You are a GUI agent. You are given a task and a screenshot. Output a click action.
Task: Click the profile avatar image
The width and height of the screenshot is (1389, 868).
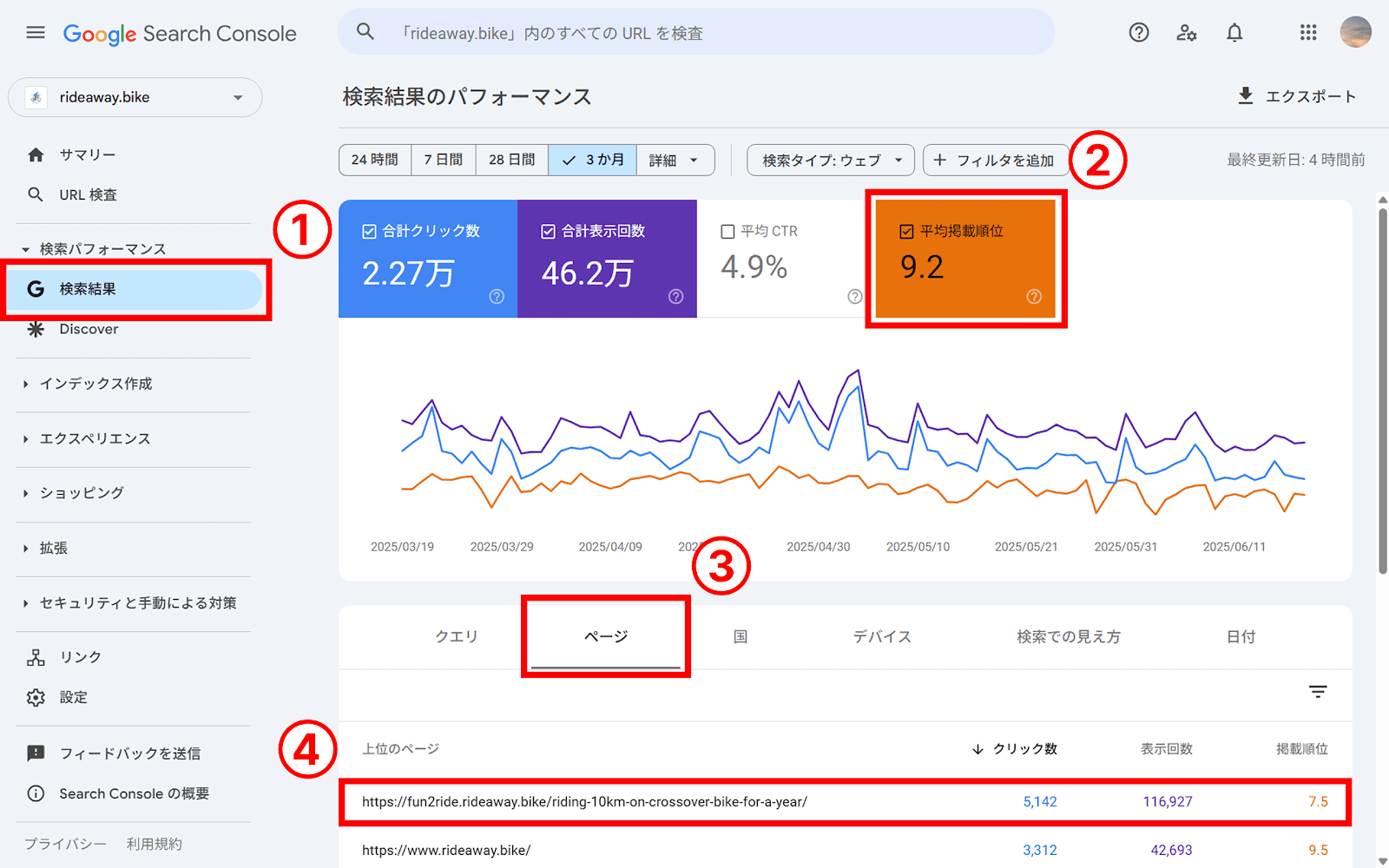pyautogui.click(x=1356, y=32)
